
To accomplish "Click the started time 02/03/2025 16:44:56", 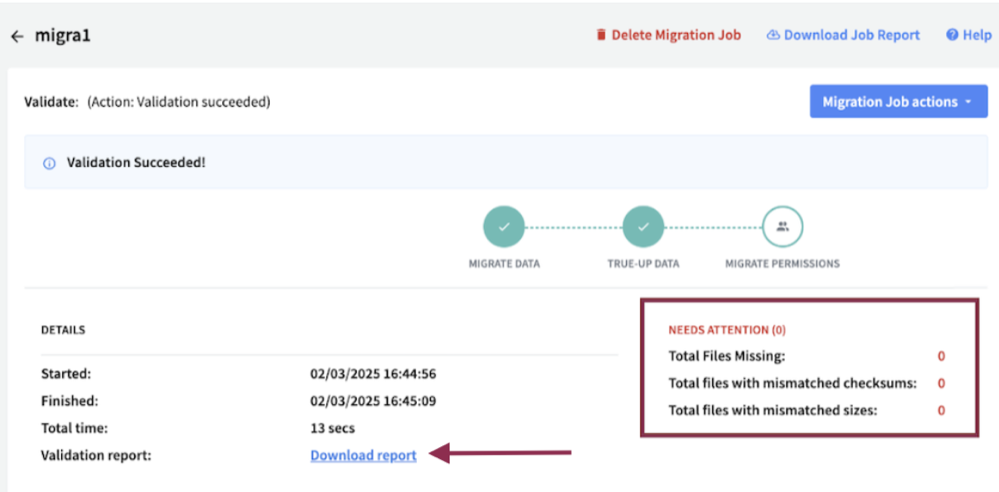I will point(373,374).
